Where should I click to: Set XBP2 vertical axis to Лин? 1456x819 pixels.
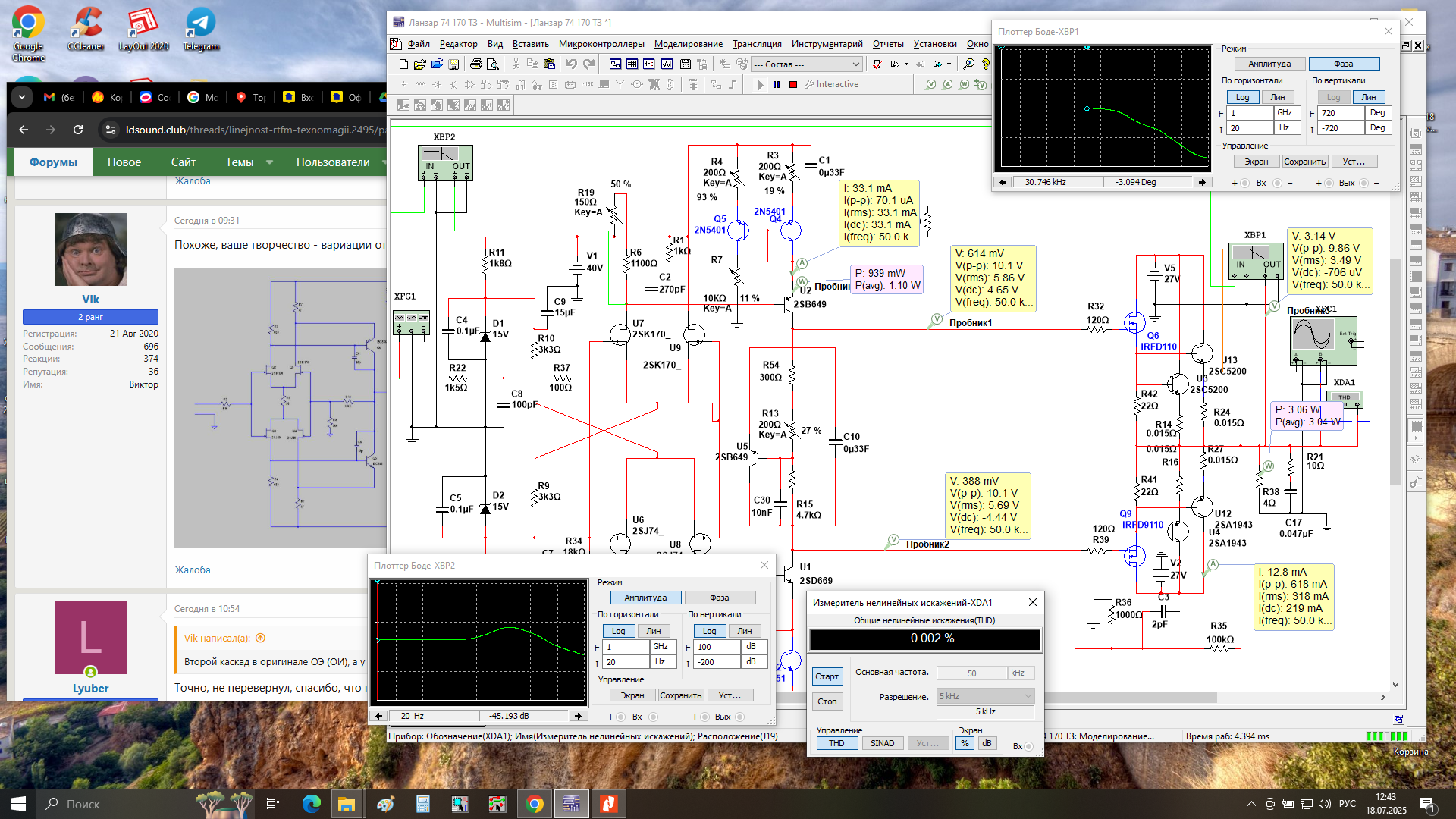coord(745,632)
